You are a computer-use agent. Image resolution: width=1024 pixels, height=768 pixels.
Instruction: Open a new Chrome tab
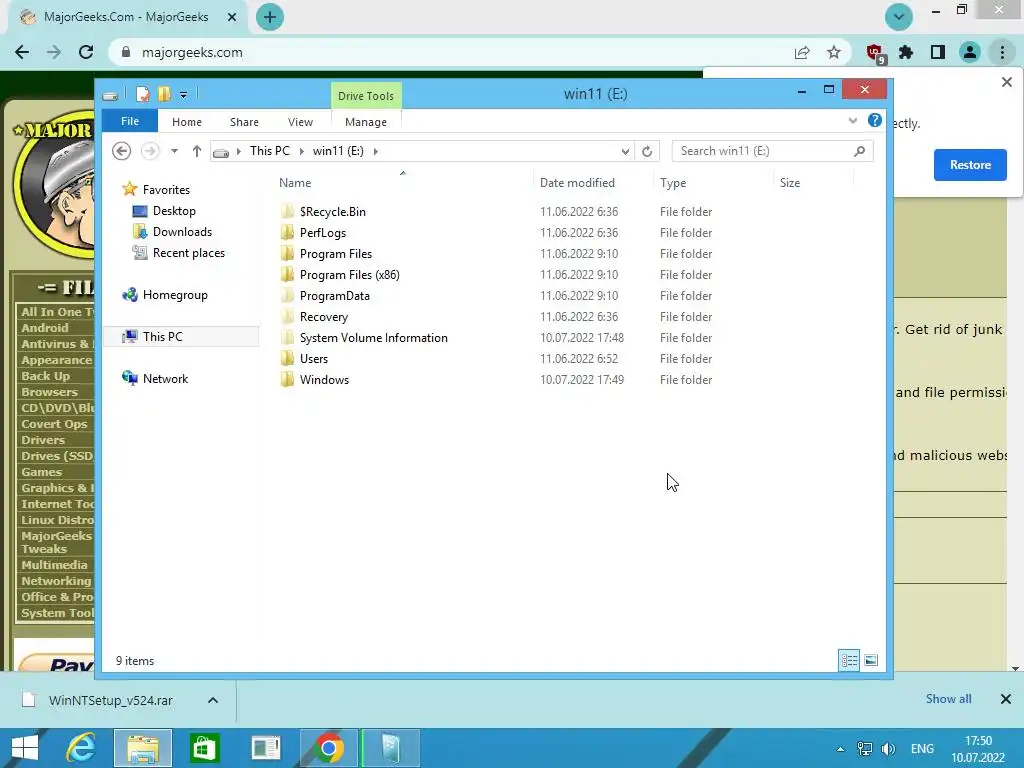[270, 17]
